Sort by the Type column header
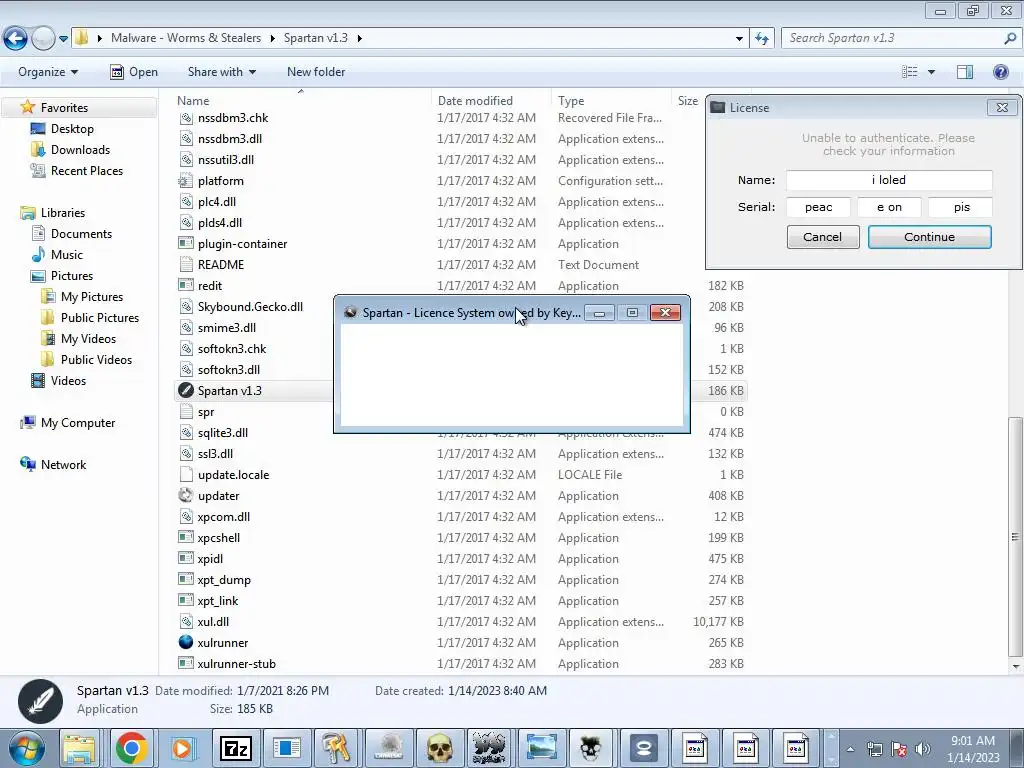The image size is (1024, 768). (x=571, y=101)
